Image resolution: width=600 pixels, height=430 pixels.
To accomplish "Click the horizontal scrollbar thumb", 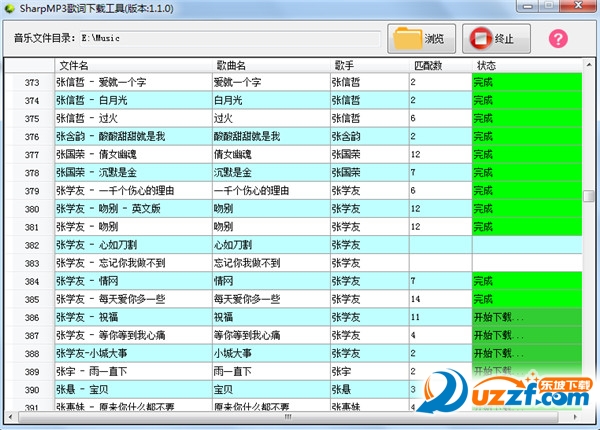I will tap(288, 417).
